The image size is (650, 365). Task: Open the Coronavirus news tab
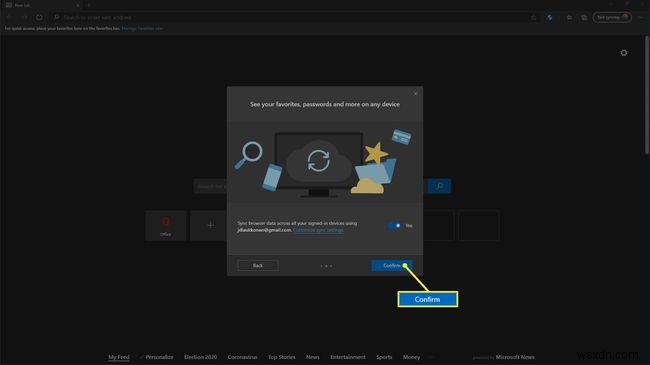[x=243, y=357]
